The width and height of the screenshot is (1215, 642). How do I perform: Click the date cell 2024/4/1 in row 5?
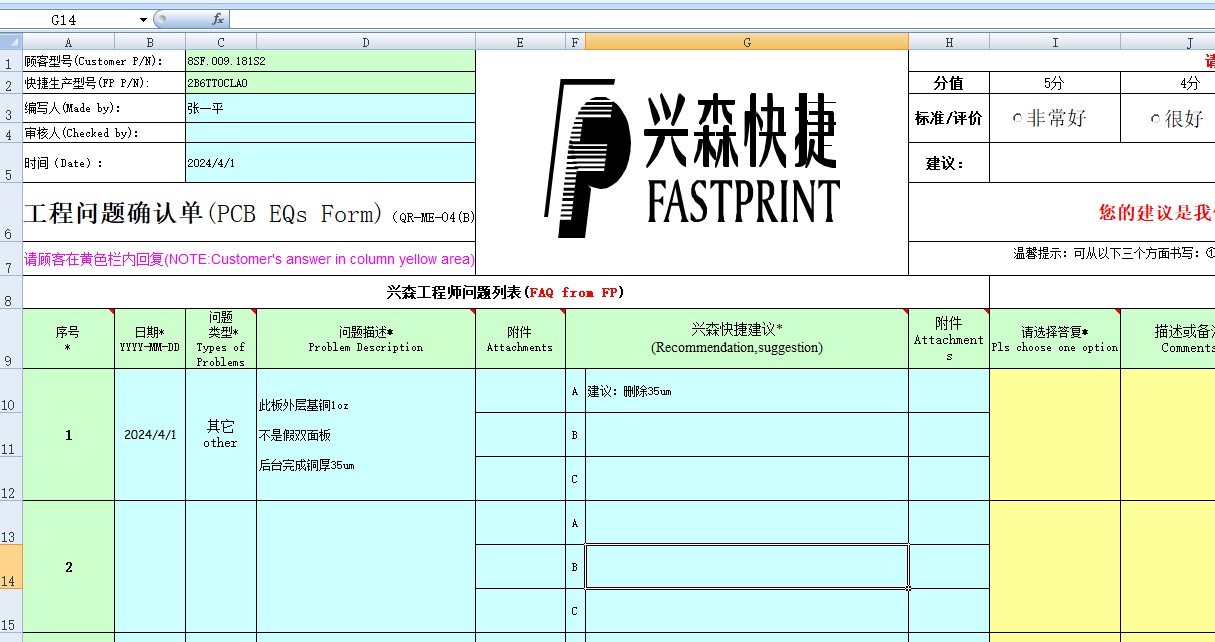click(330, 163)
